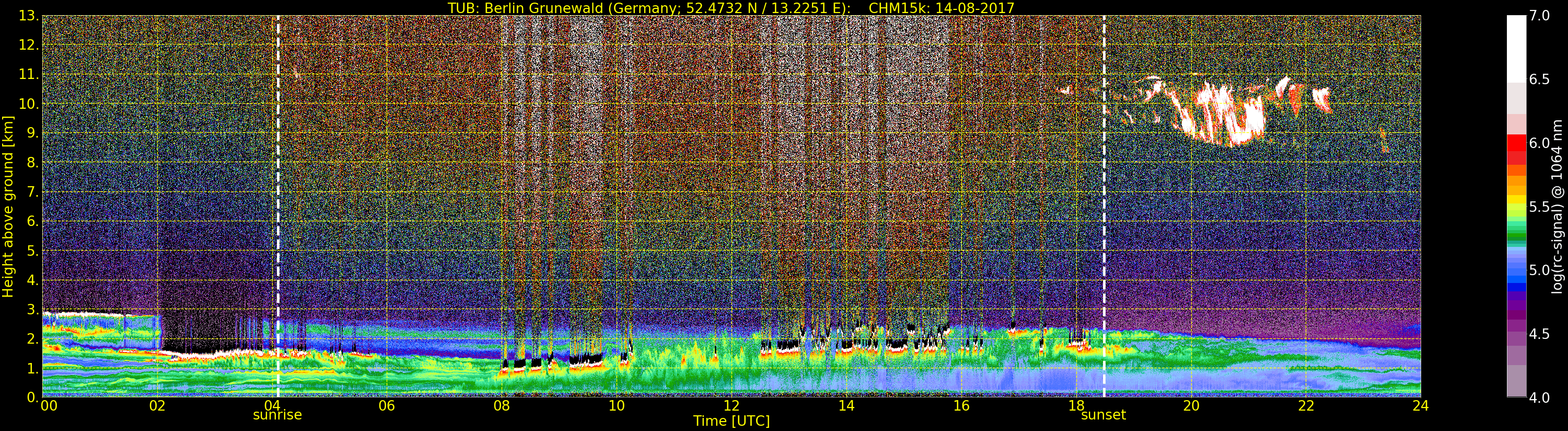The image size is (1568, 431).
Task: Click the colorbar value 6.0
Action: (1539, 143)
